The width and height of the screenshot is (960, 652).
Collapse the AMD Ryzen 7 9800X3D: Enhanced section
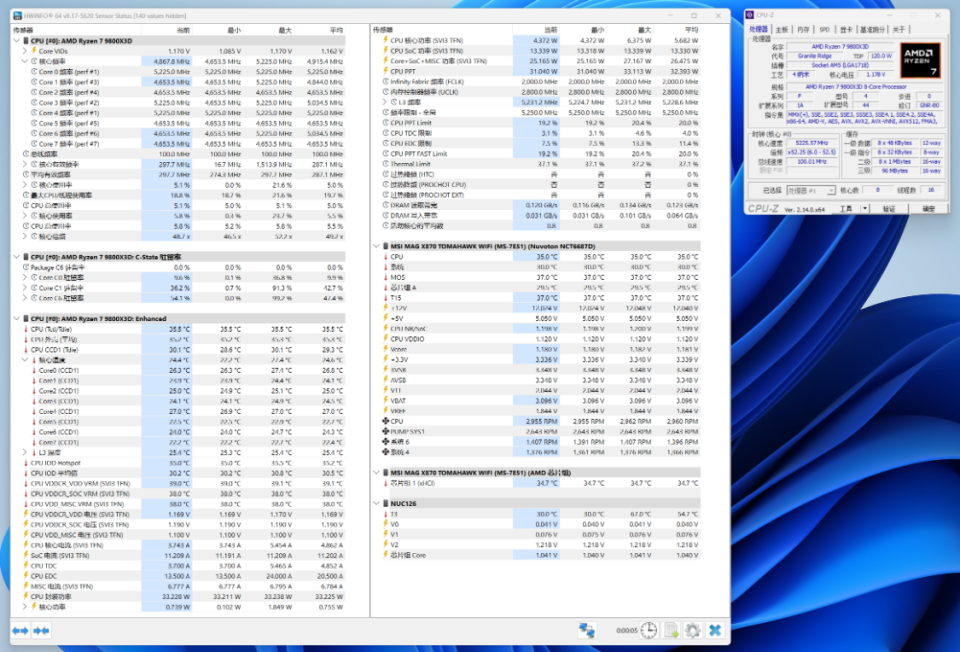point(17,318)
